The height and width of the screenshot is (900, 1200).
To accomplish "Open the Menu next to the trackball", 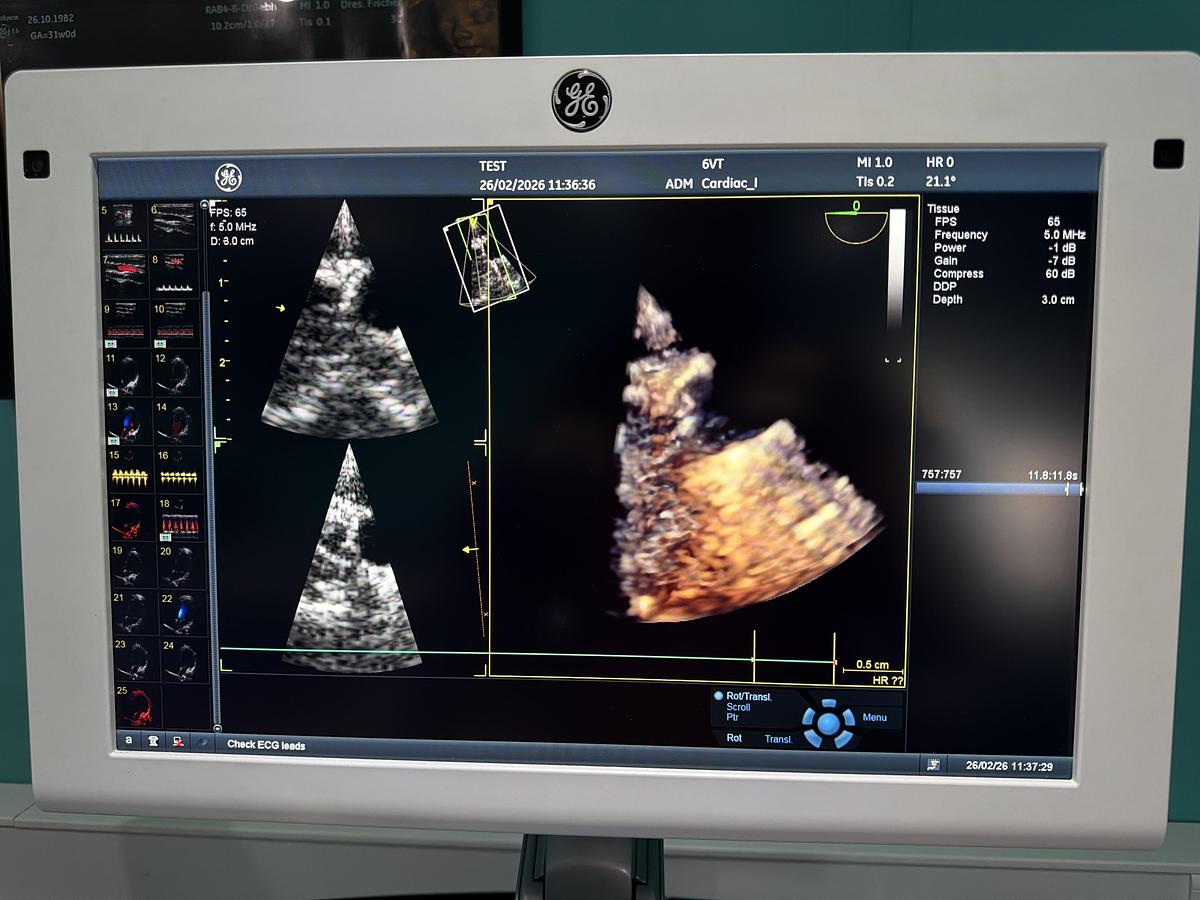I will pyautogui.click(x=874, y=717).
